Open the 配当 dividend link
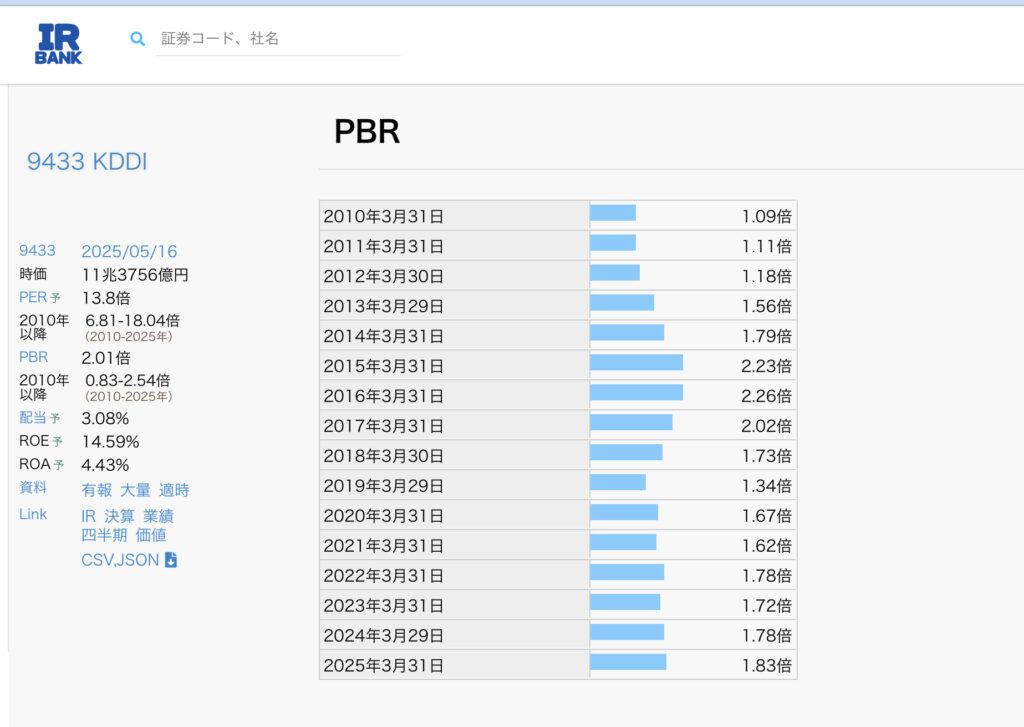The height and width of the screenshot is (727, 1024). coord(33,417)
